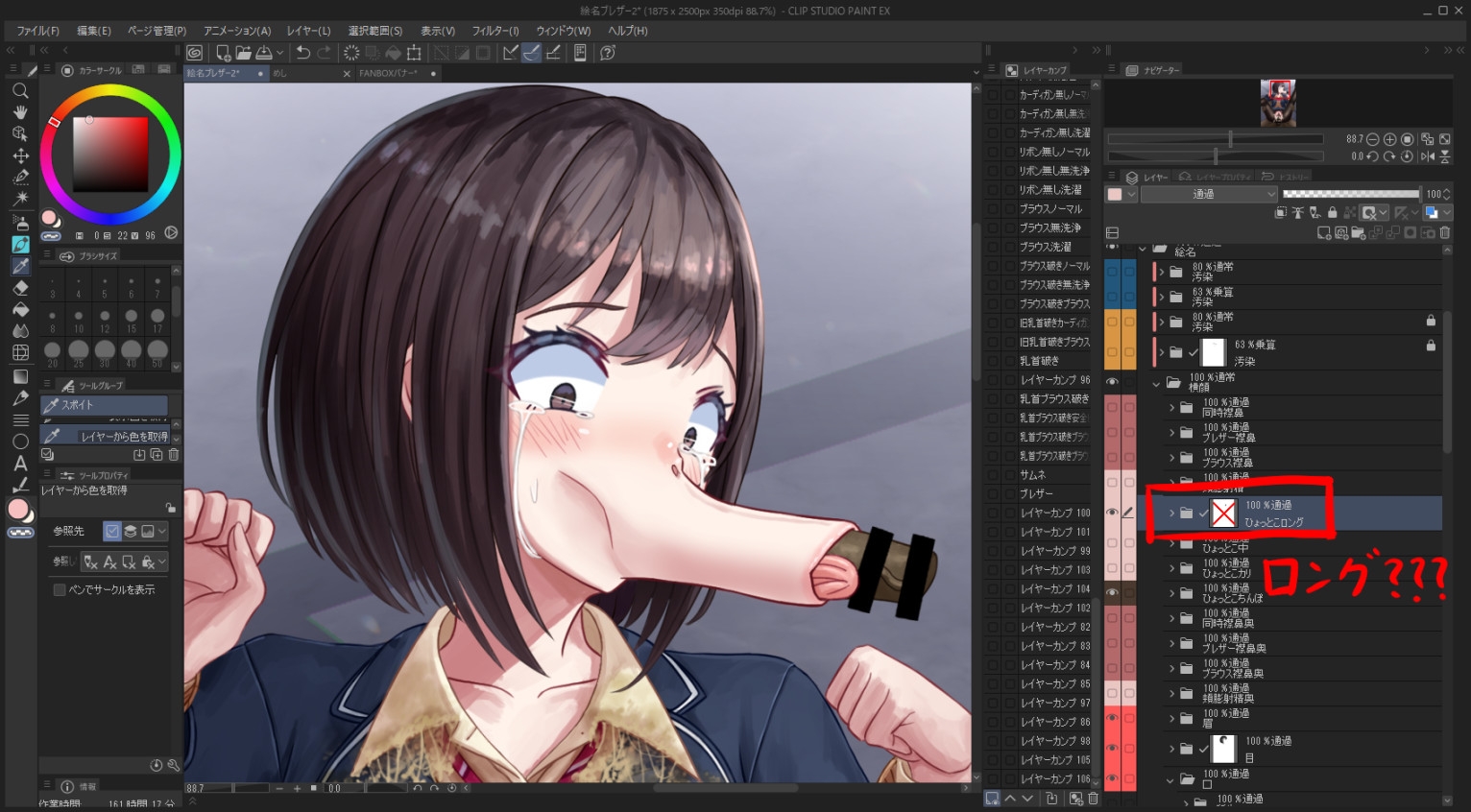1471x812 pixels.
Task: Expand the 目 layer folder
Action: pyautogui.click(x=1171, y=749)
